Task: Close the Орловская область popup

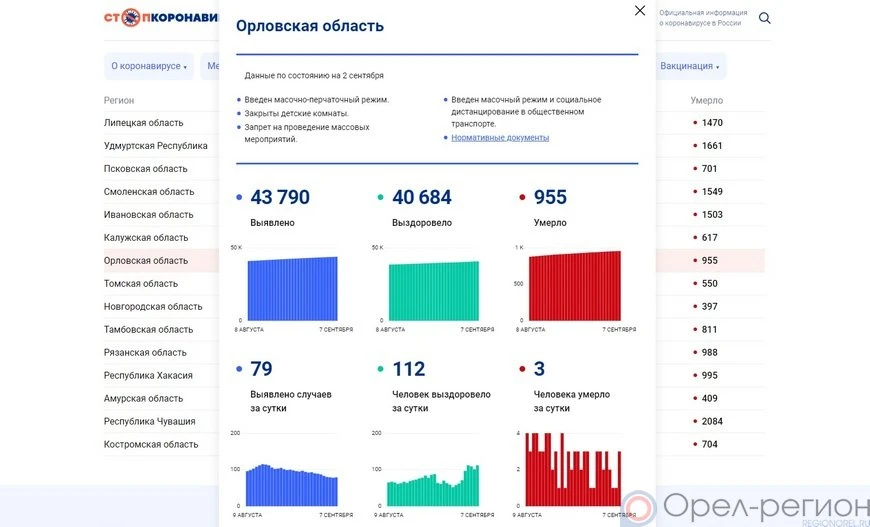Action: point(640,11)
